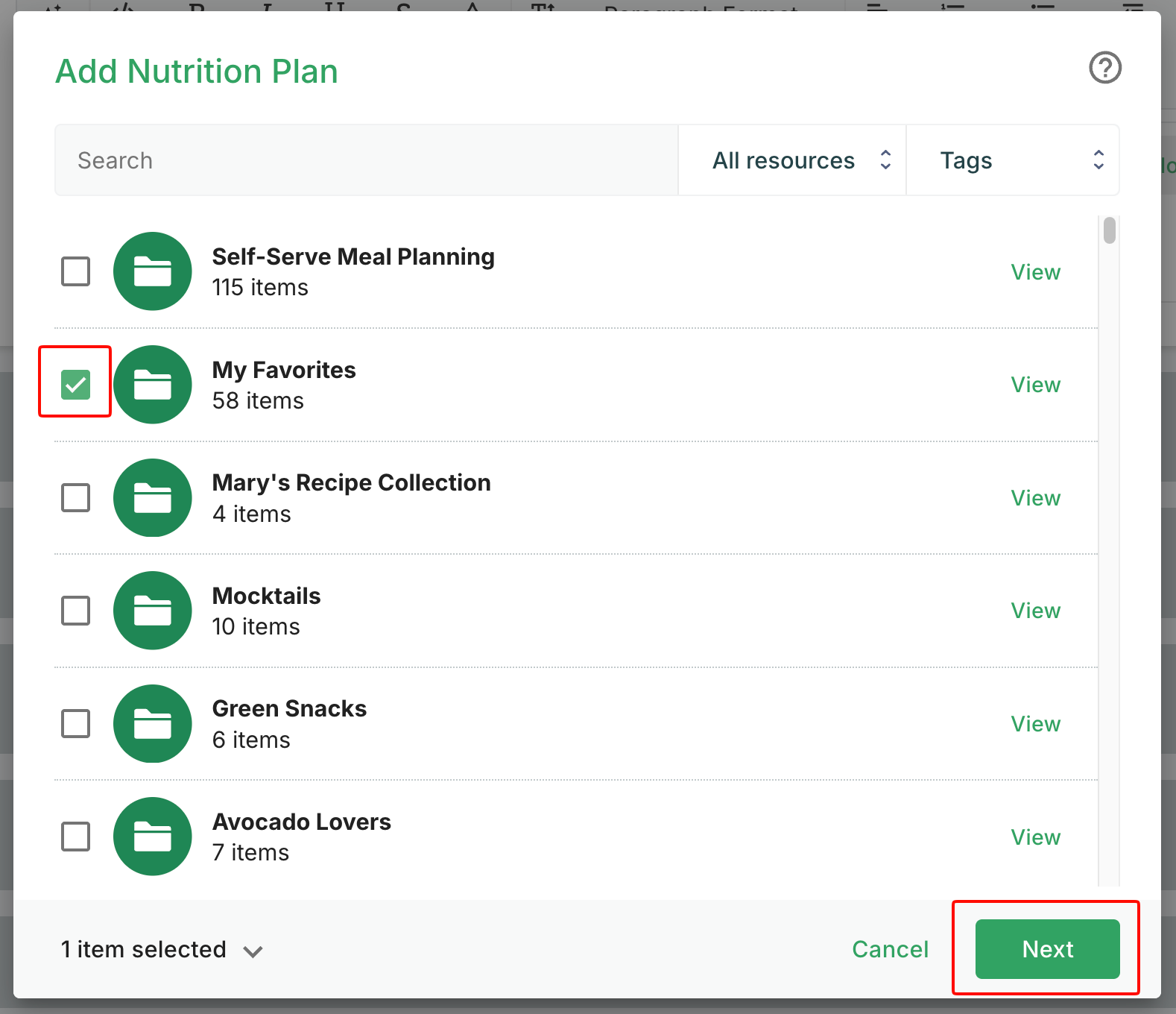Click the Next button
Image resolution: width=1176 pixels, height=1014 pixels.
[x=1047, y=949]
